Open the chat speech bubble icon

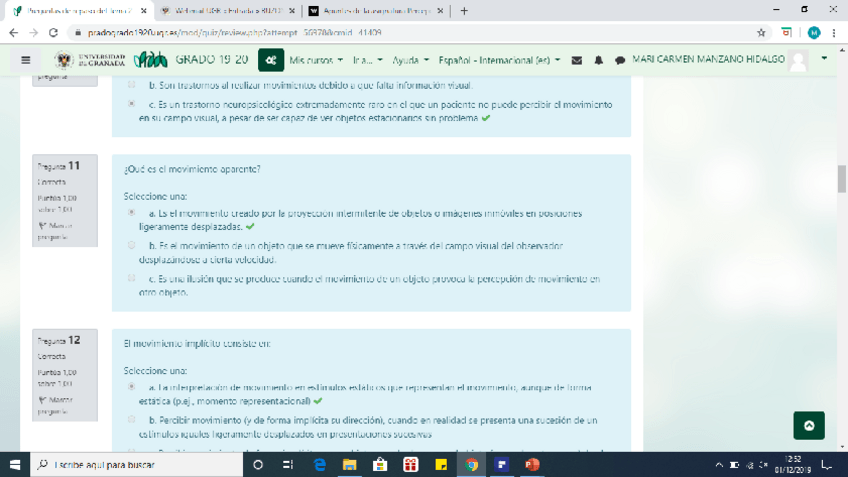coord(620,60)
